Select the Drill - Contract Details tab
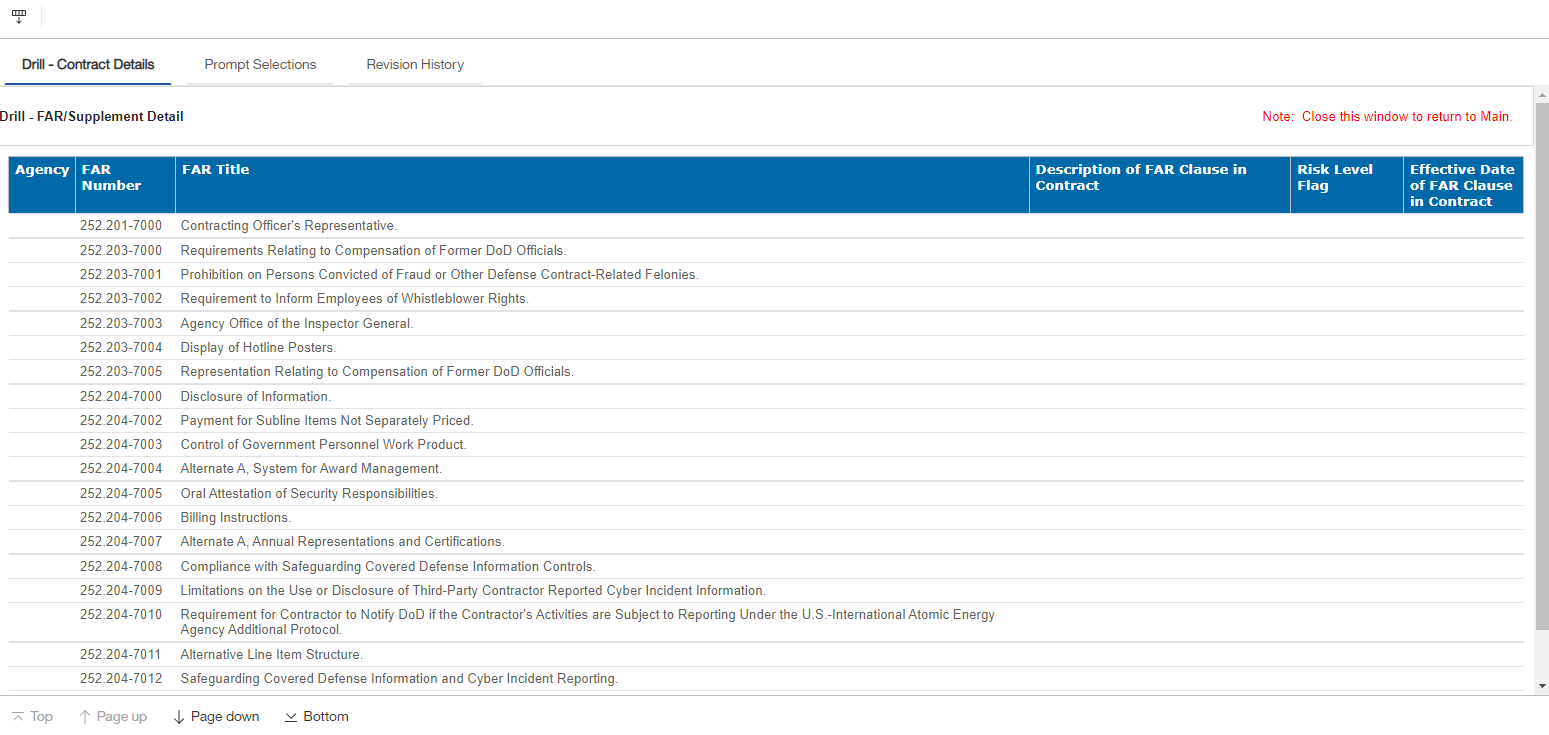This screenshot has width=1549, height=735. tap(88, 65)
